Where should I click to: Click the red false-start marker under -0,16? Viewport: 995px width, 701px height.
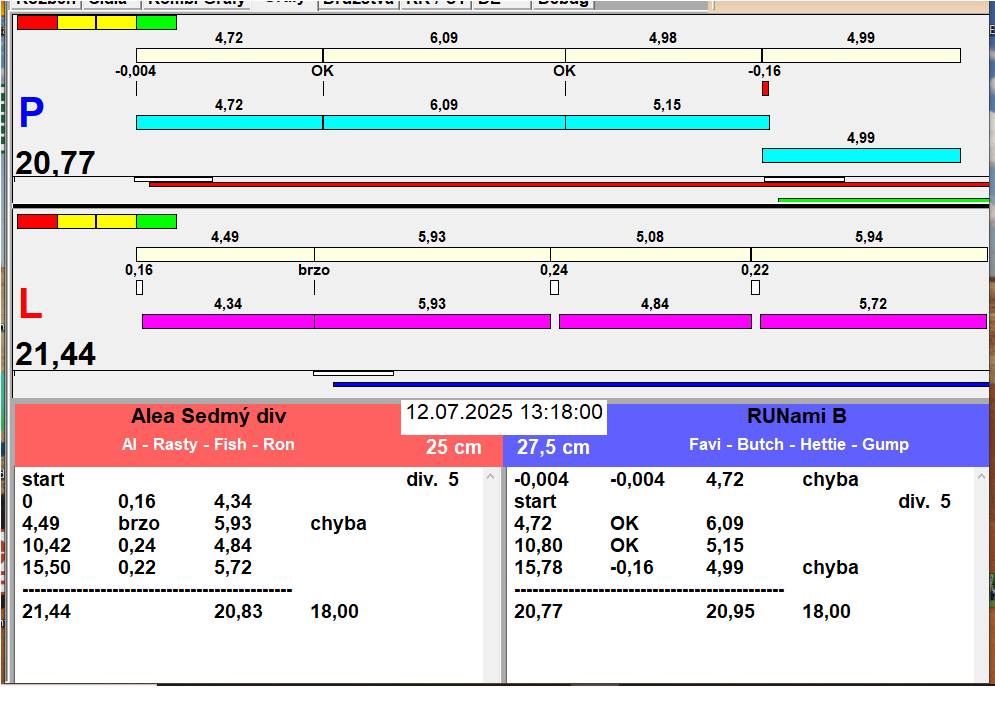(765, 88)
